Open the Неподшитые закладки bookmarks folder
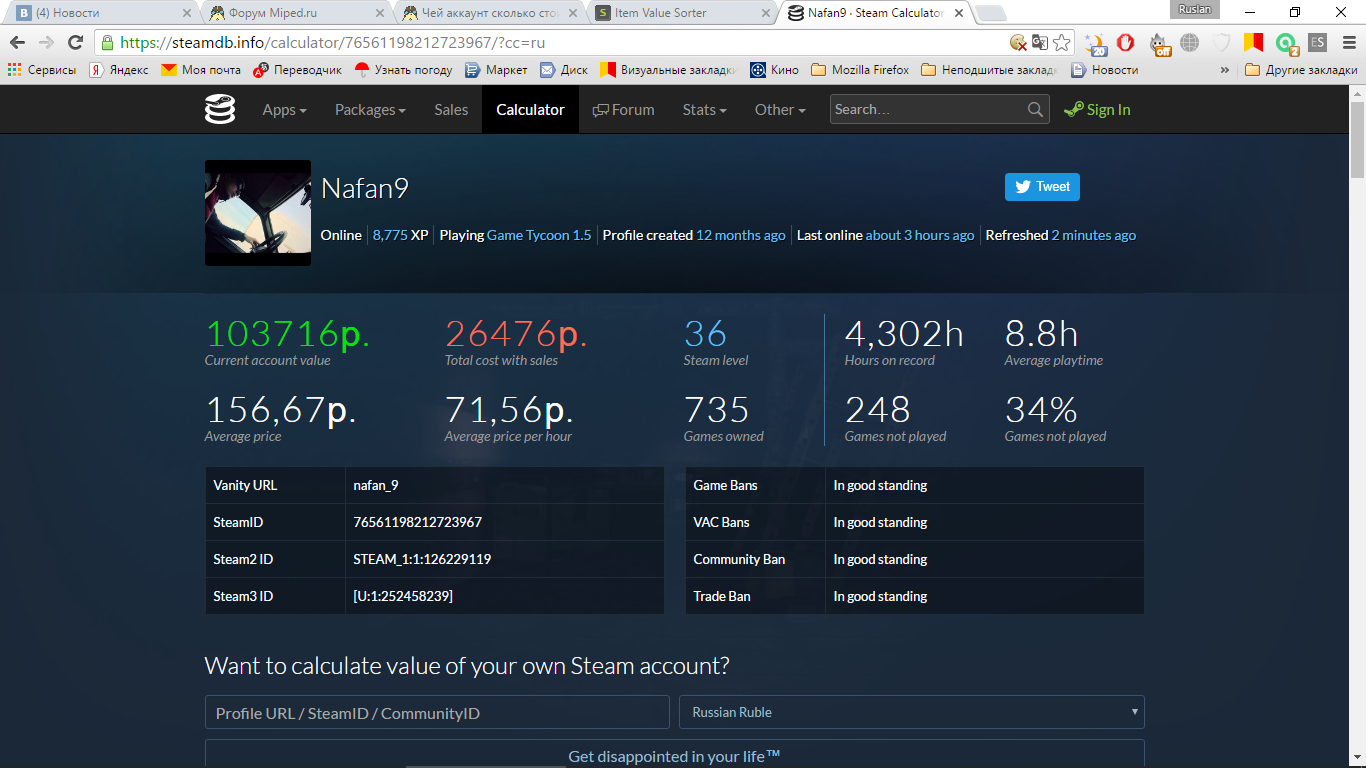Viewport: 1366px width, 768px height. coord(989,70)
